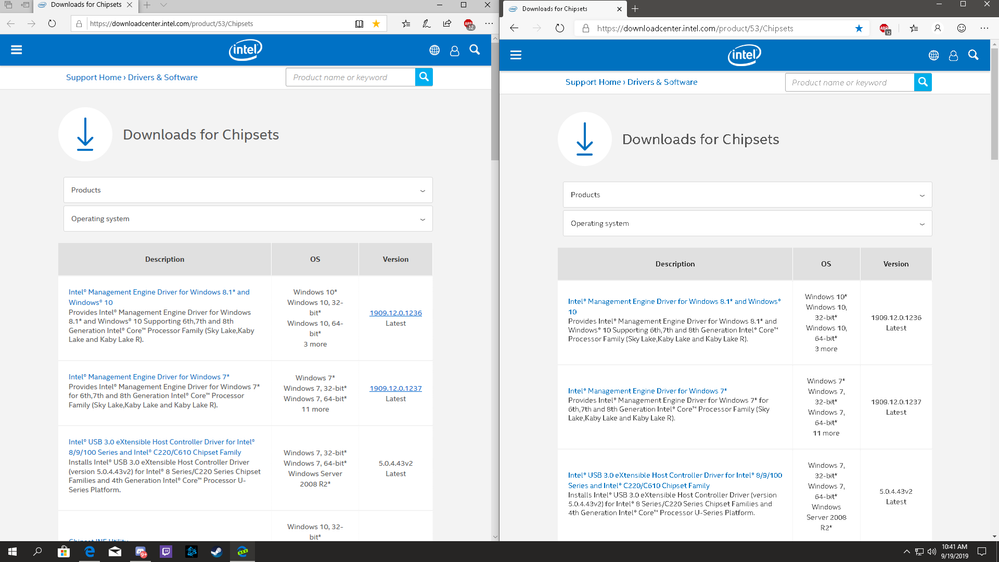
Task: Click the smiley feedback icon in the right window
Action: (x=961, y=28)
